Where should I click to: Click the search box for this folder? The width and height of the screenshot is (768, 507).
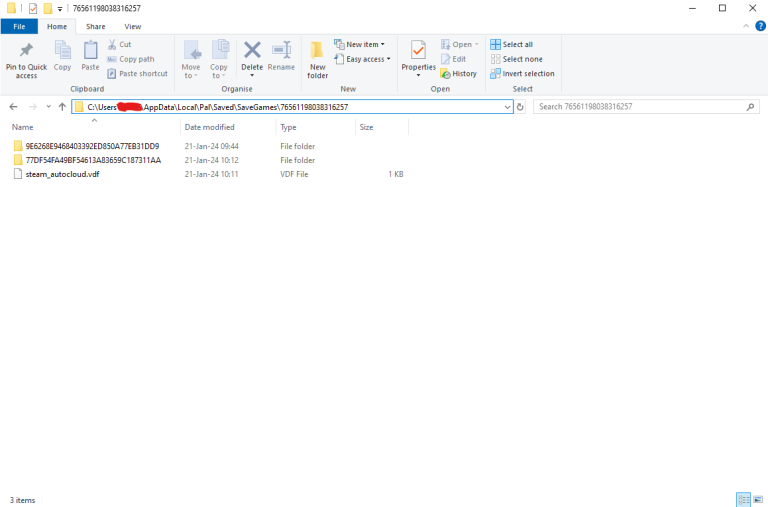[x=640, y=107]
